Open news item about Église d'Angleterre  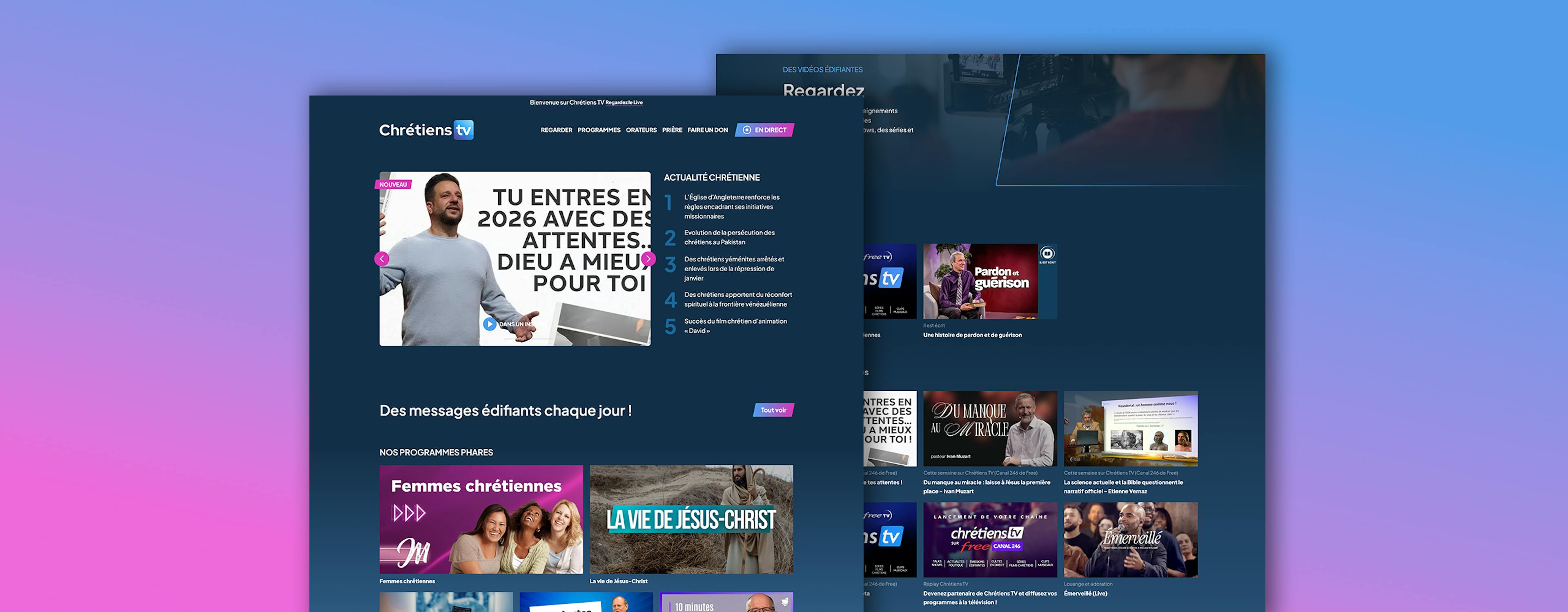(x=732, y=206)
